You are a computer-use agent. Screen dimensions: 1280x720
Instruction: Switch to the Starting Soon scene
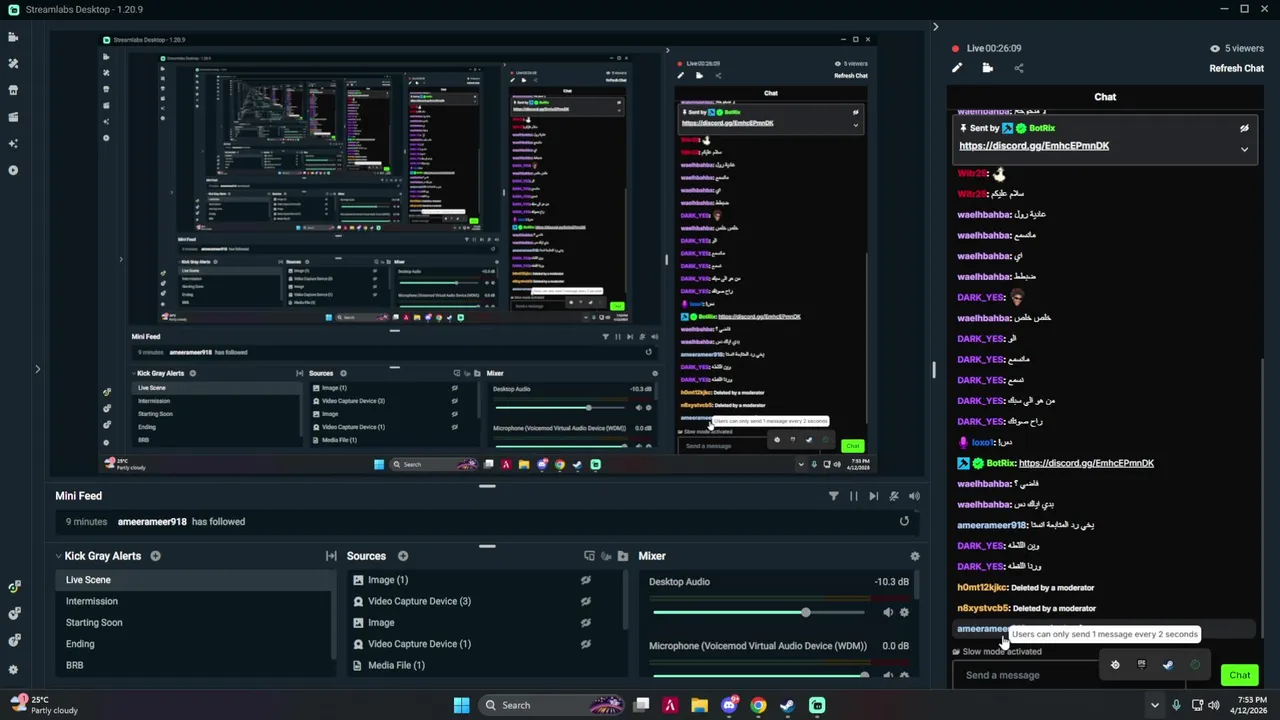[193, 622]
